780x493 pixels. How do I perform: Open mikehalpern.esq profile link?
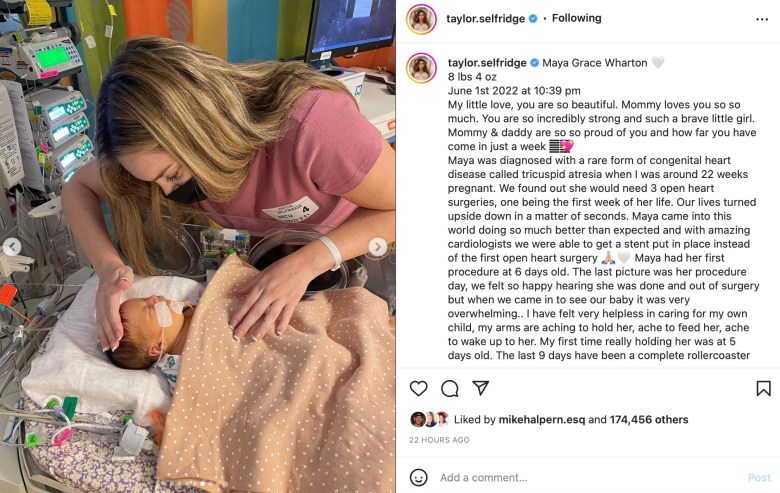(542, 420)
